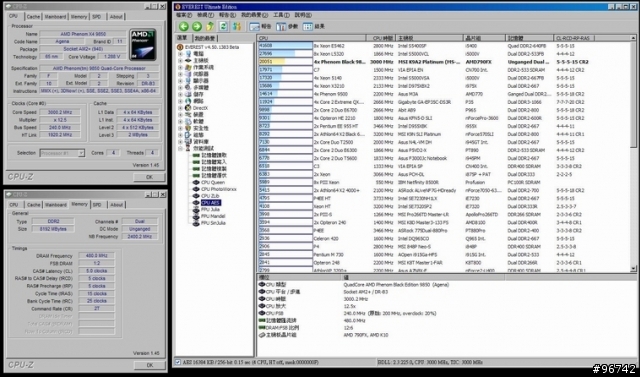Toggle the checkbox in EVEREST status bar

click(x=178, y=362)
